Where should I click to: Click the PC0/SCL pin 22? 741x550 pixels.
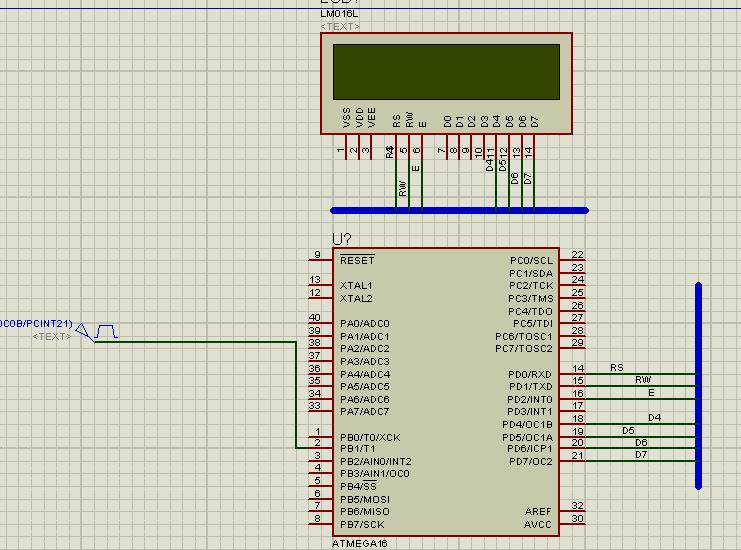coord(572,261)
